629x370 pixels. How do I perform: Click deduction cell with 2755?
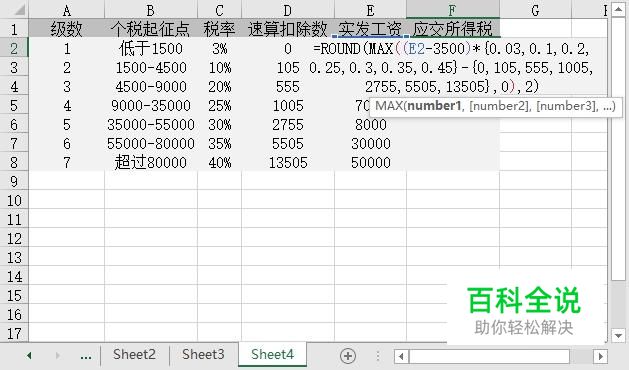point(288,124)
